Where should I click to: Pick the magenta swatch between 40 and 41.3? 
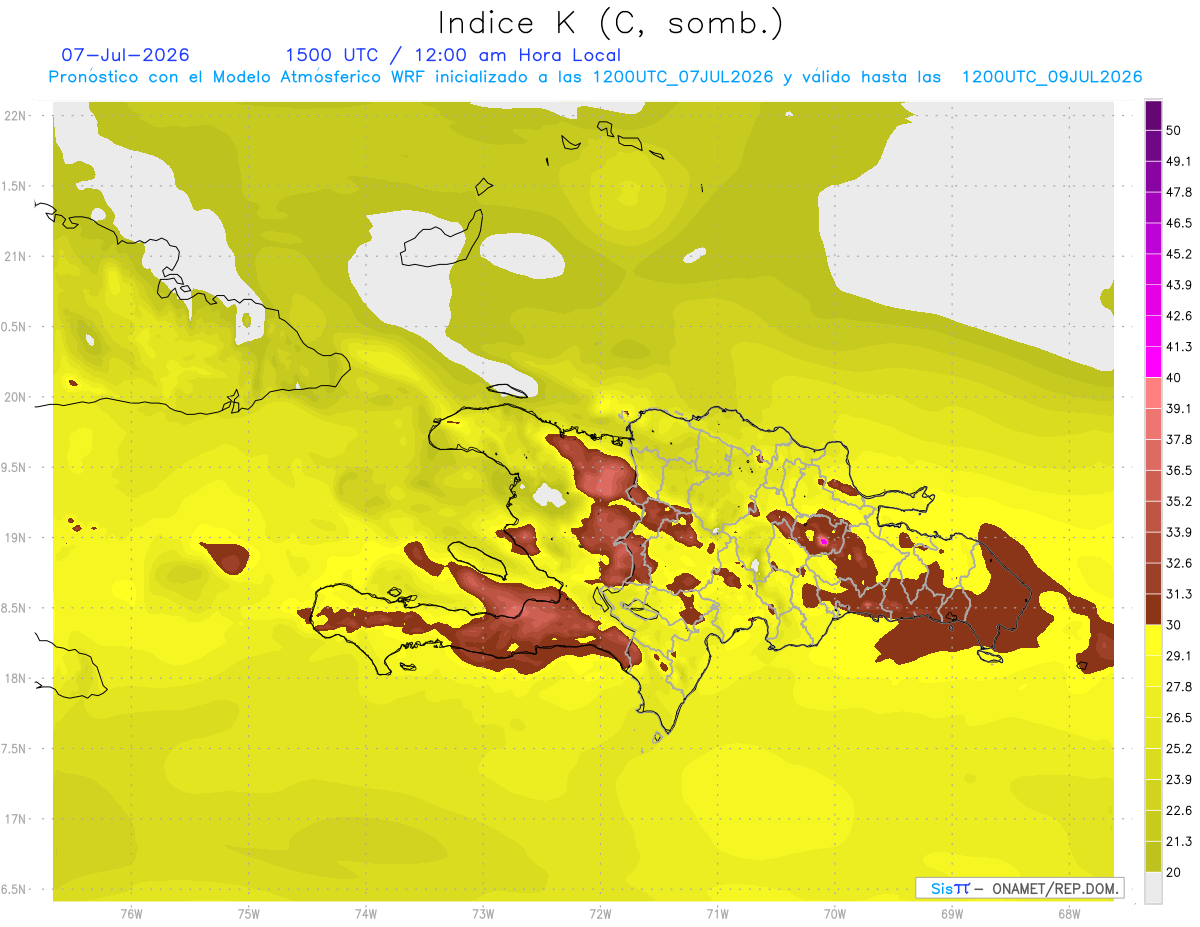tap(1153, 362)
